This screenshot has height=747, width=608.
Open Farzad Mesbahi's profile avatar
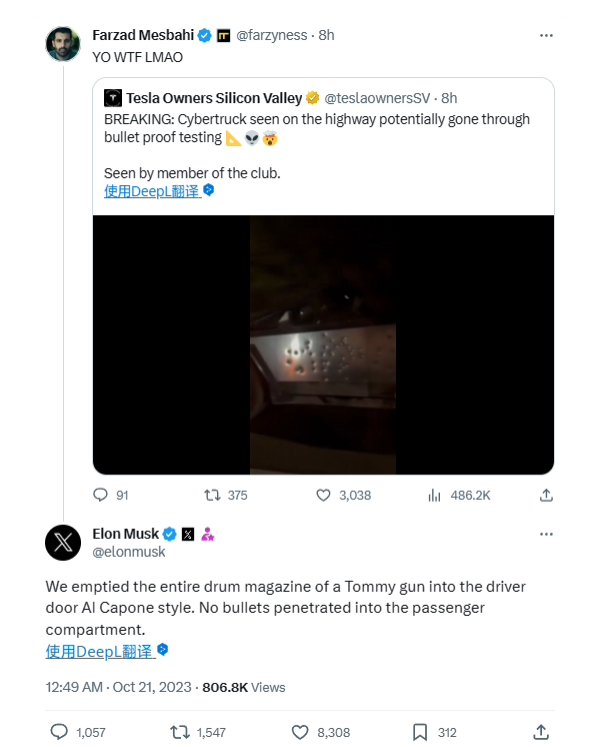63,44
